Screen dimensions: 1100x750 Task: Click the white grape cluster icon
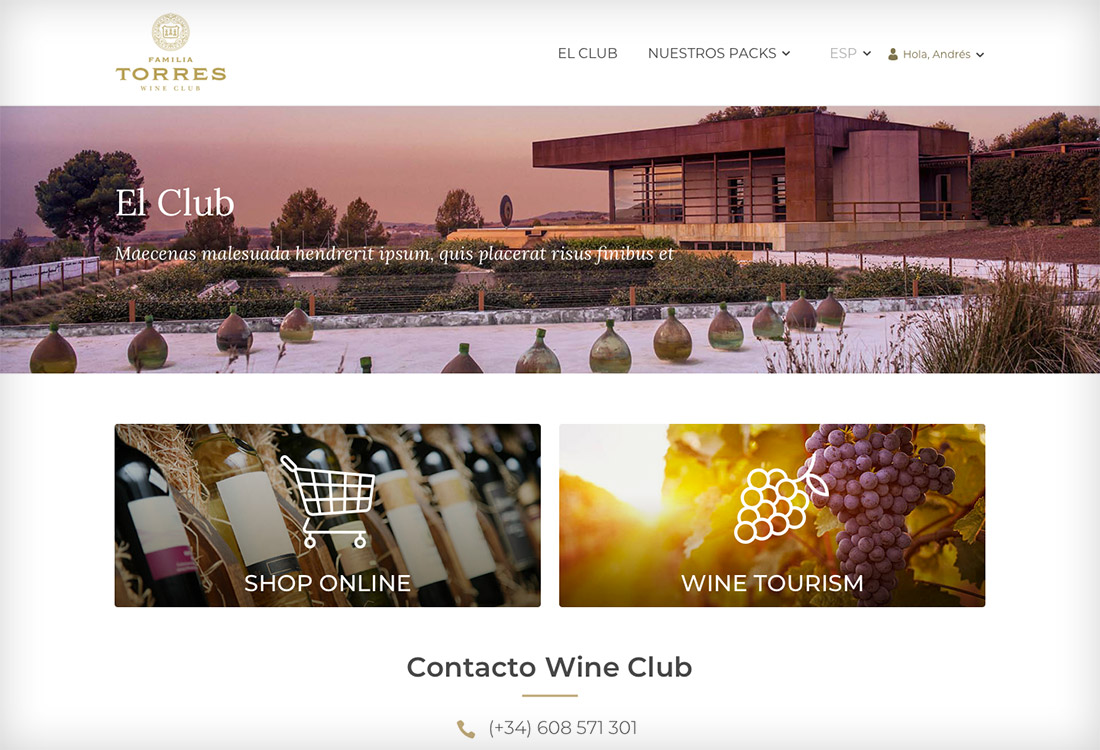tap(779, 502)
